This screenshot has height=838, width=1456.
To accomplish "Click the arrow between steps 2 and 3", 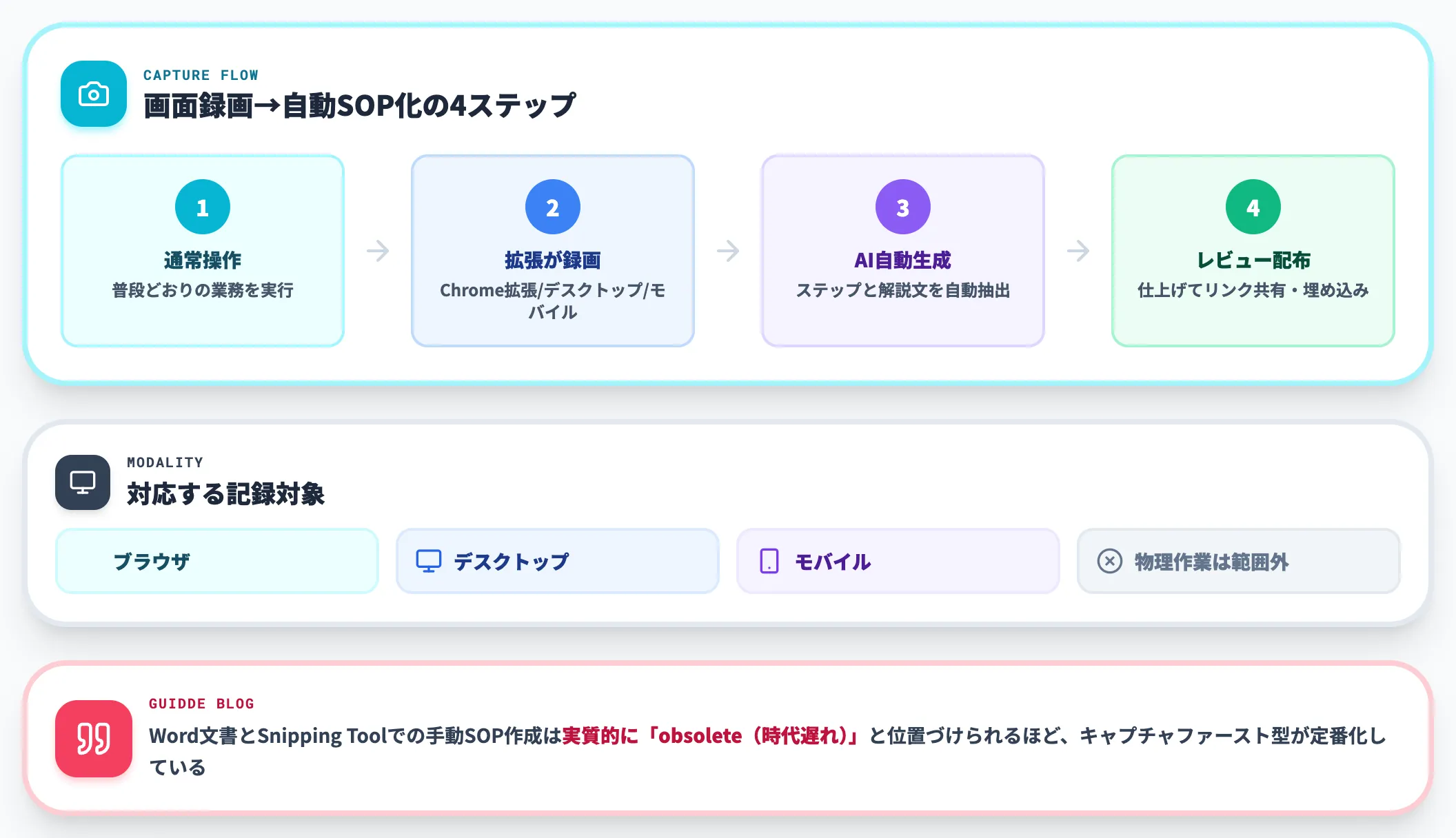I will point(728,251).
